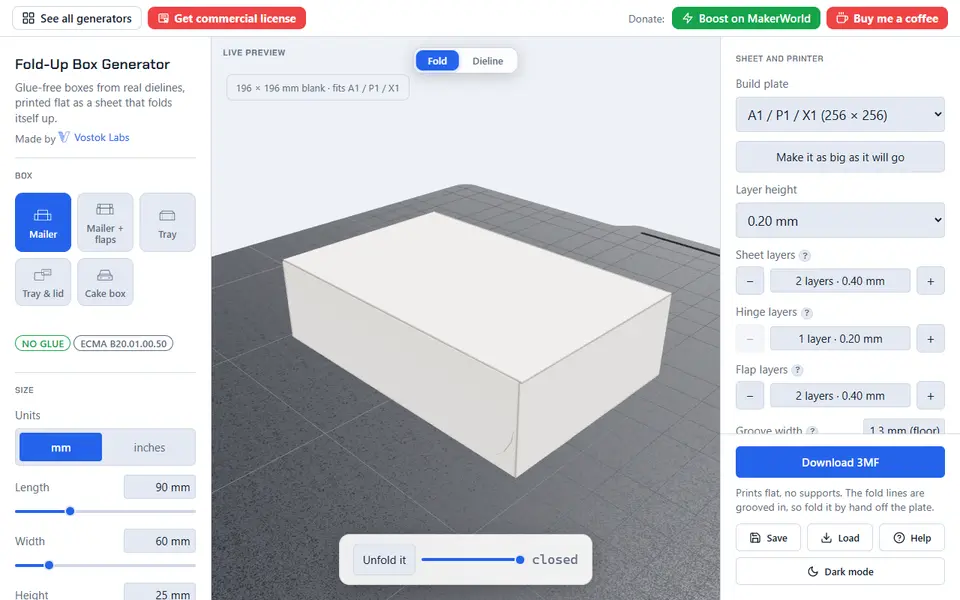Switch preview to Fold tab
The height and width of the screenshot is (600, 960).
point(437,61)
